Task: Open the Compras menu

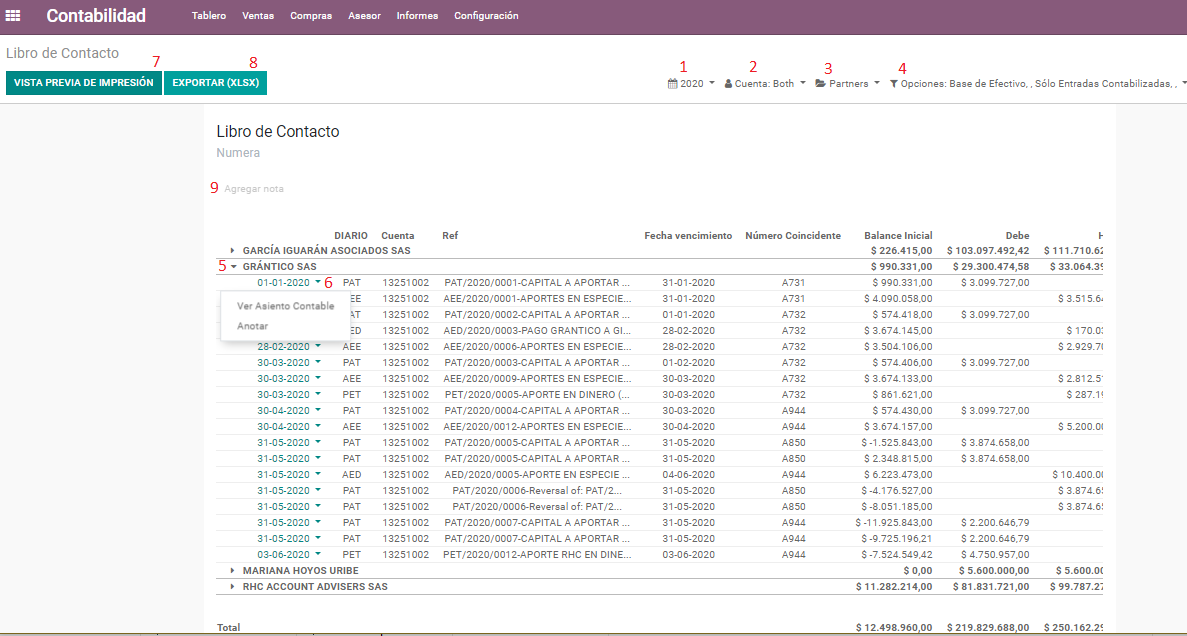Action: click(x=311, y=15)
